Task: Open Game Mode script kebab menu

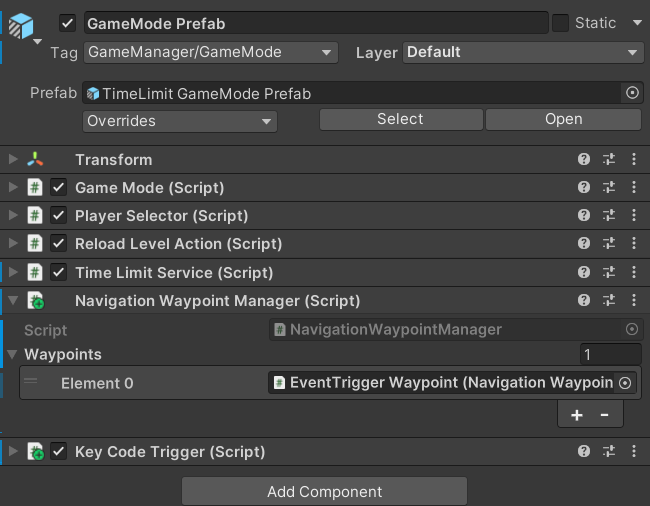Action: tap(634, 187)
